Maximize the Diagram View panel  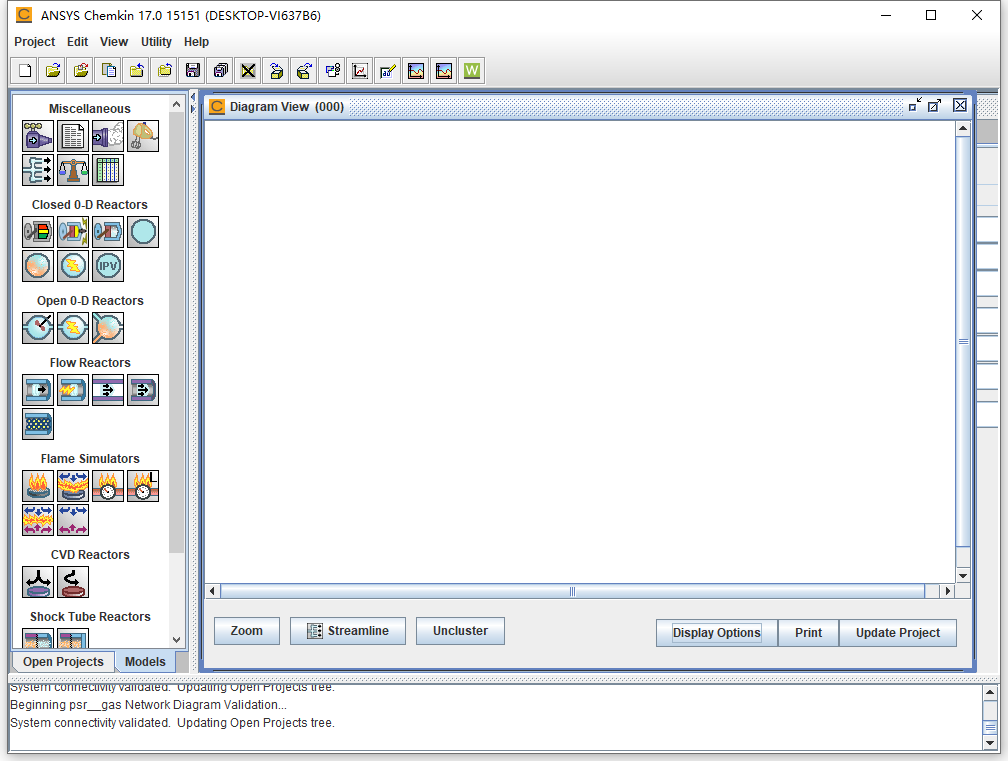point(935,105)
